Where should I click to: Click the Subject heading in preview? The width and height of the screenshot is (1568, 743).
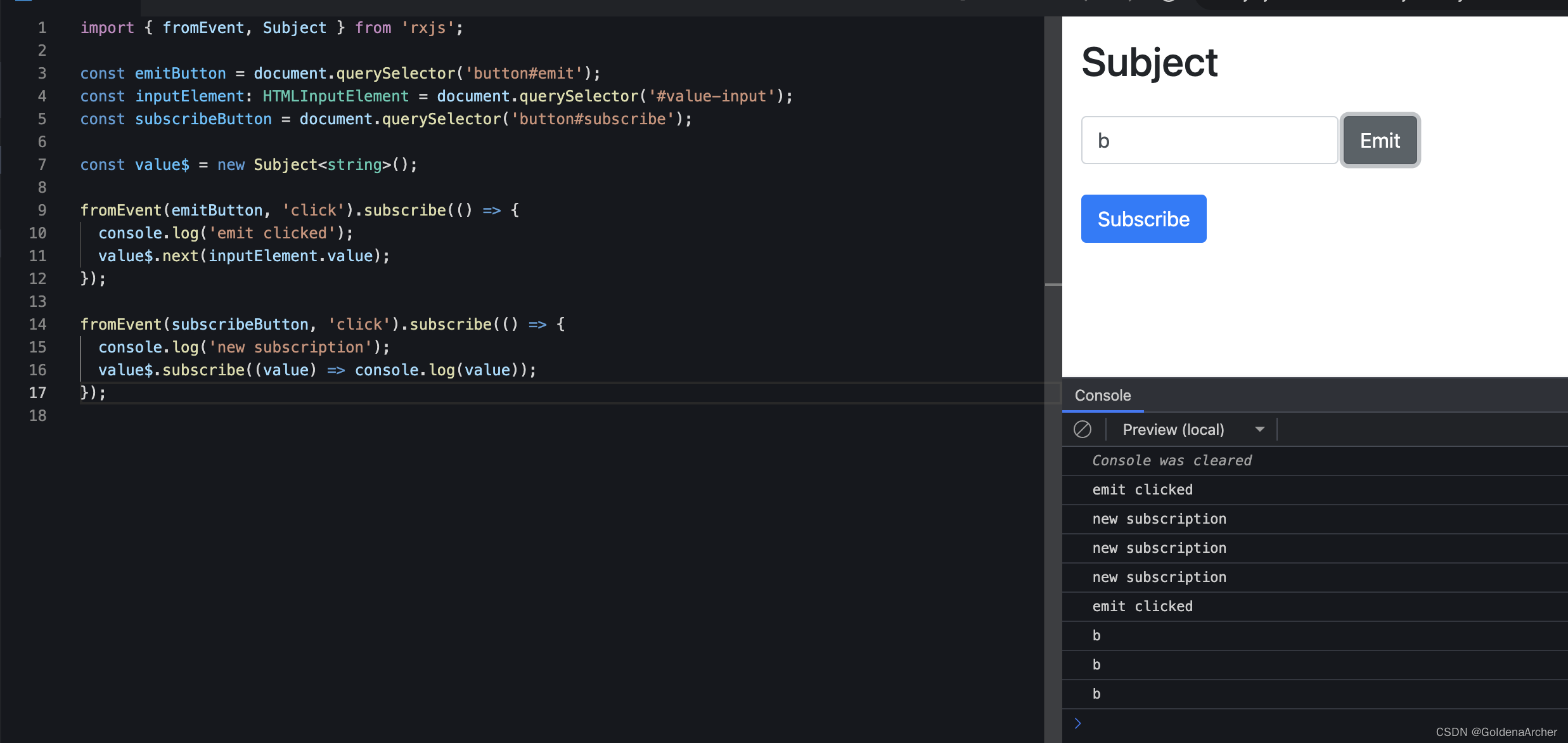[x=1149, y=62]
